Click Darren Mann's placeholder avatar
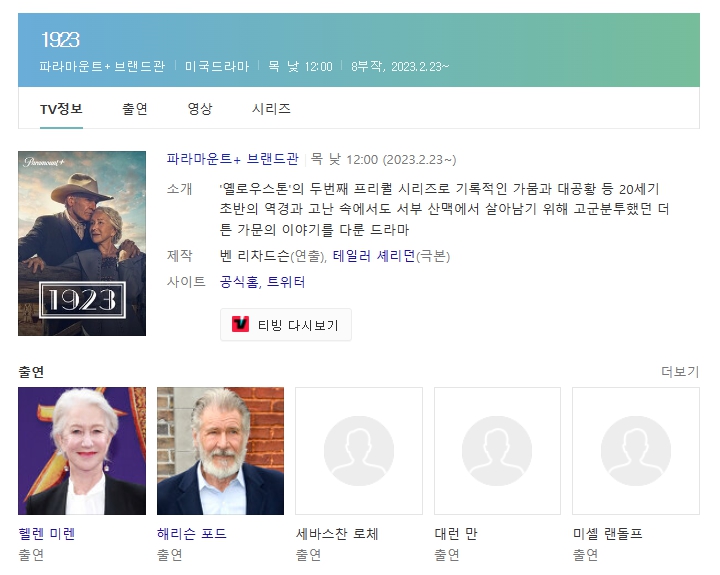 pos(497,451)
